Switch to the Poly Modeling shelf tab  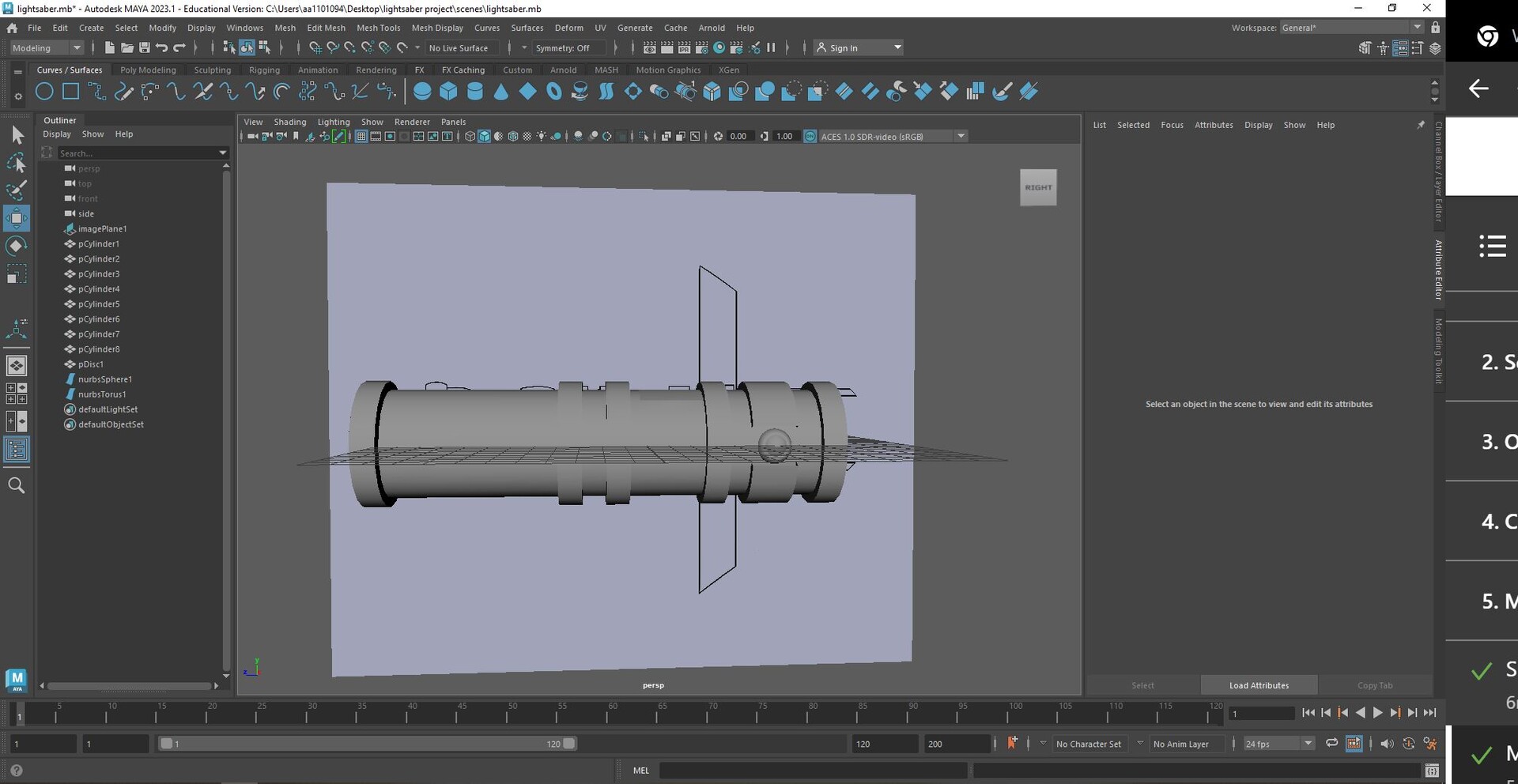[x=148, y=70]
